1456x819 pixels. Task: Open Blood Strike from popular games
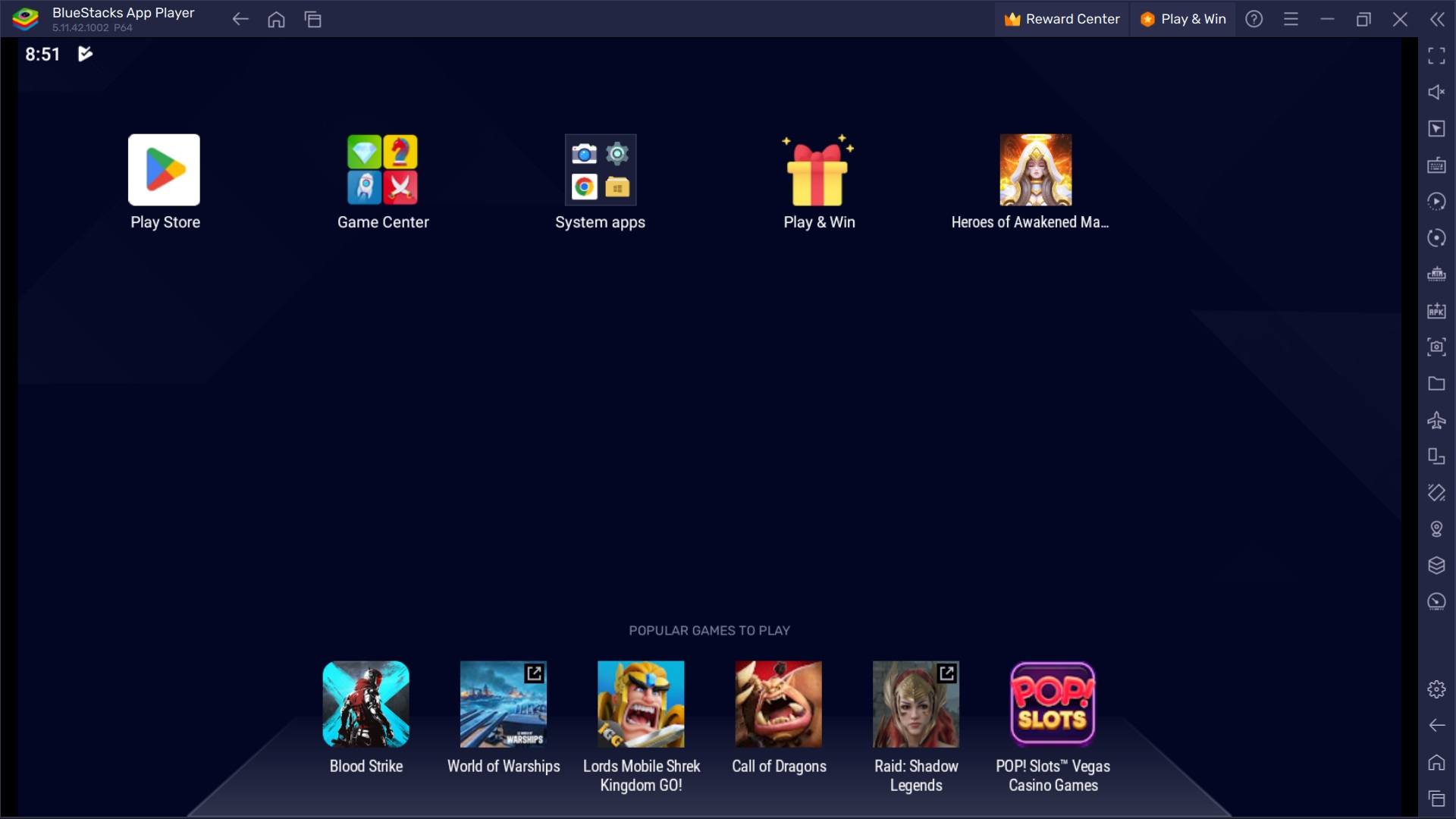pos(366,704)
